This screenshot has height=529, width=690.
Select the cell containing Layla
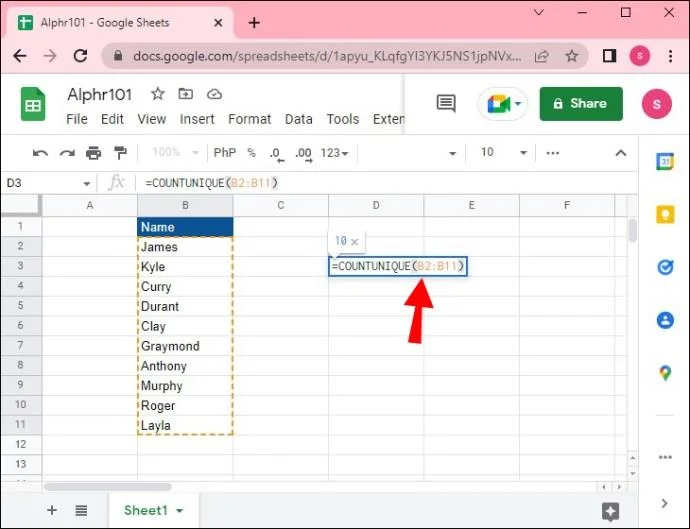185,426
